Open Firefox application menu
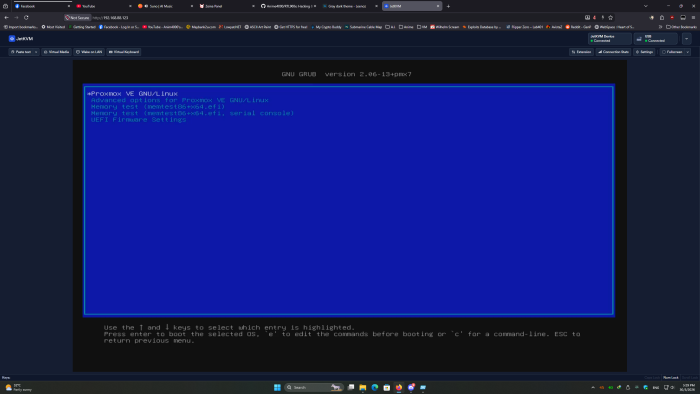This screenshot has height=394, width=700. [x=693, y=17]
